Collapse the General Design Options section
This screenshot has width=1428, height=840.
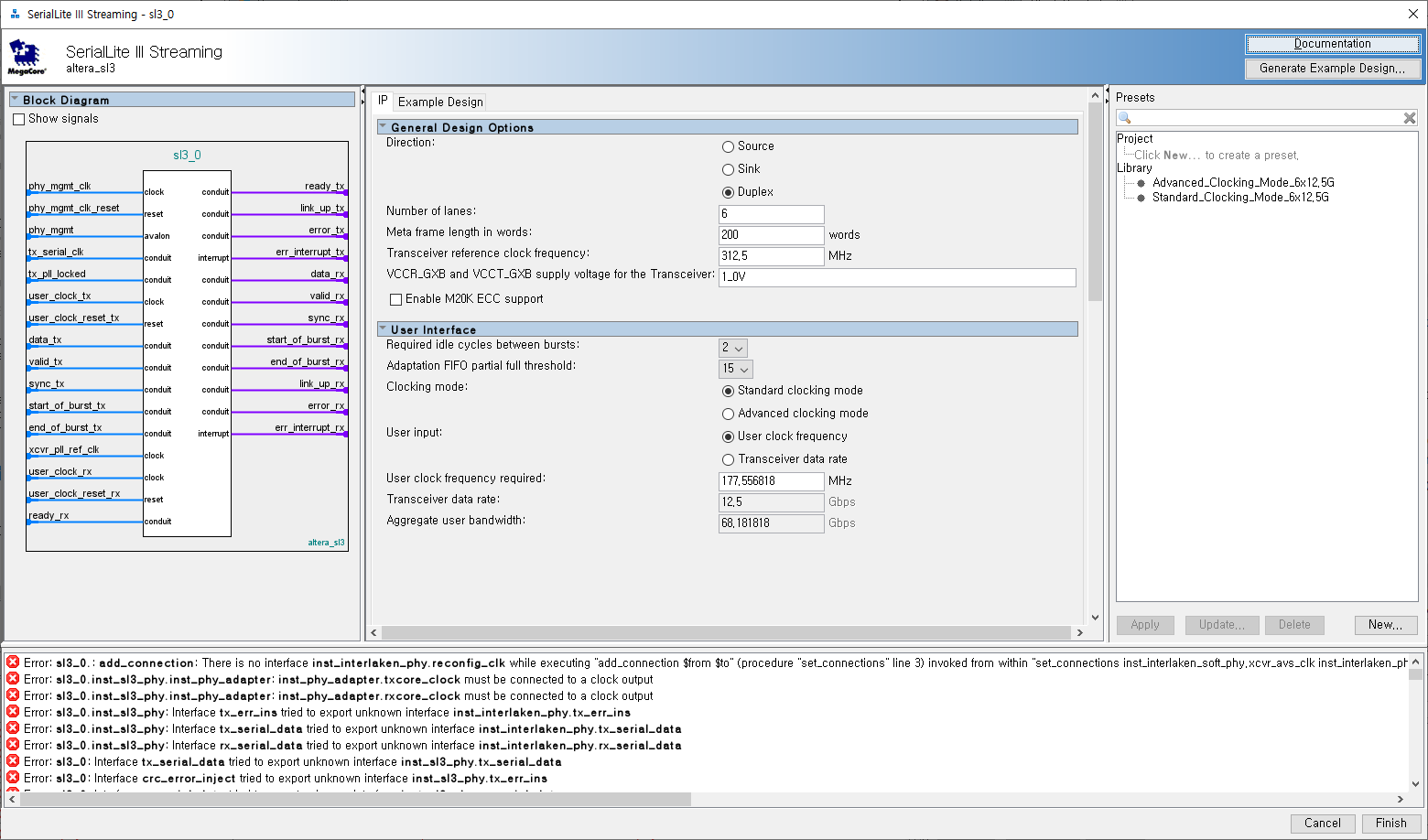[x=384, y=127]
